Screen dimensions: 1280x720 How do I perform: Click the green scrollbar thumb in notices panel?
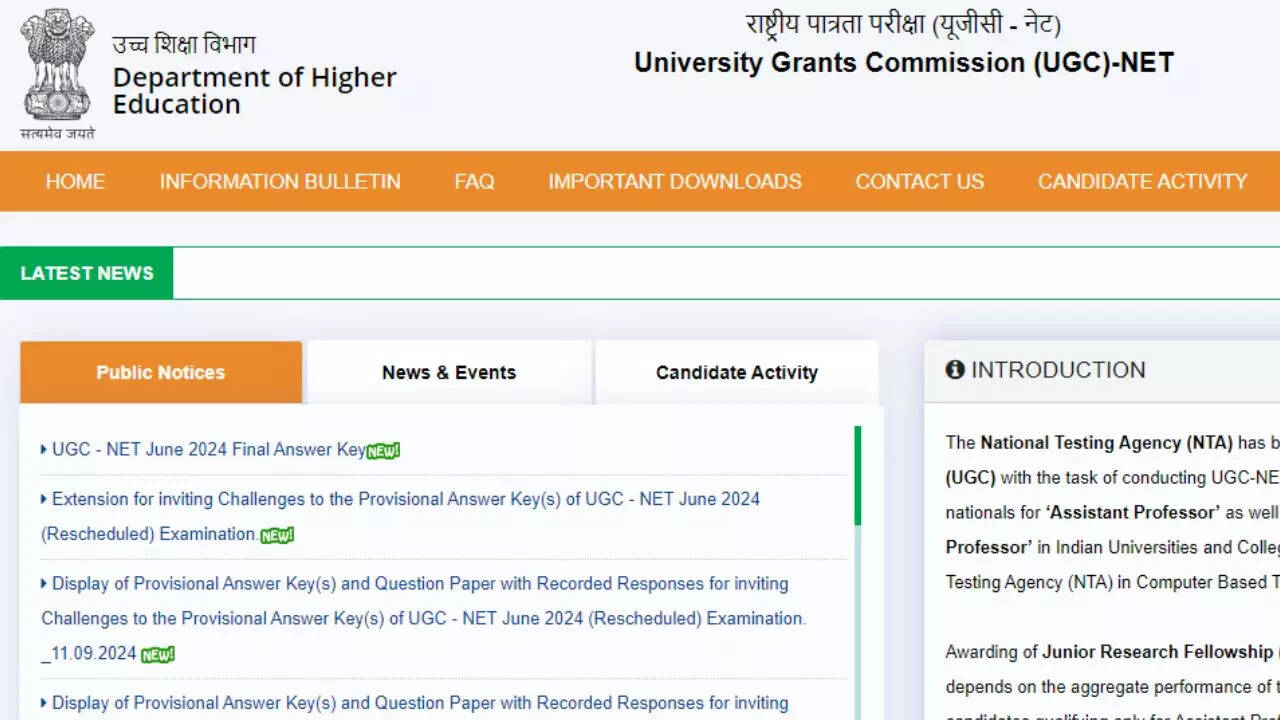pyautogui.click(x=857, y=476)
